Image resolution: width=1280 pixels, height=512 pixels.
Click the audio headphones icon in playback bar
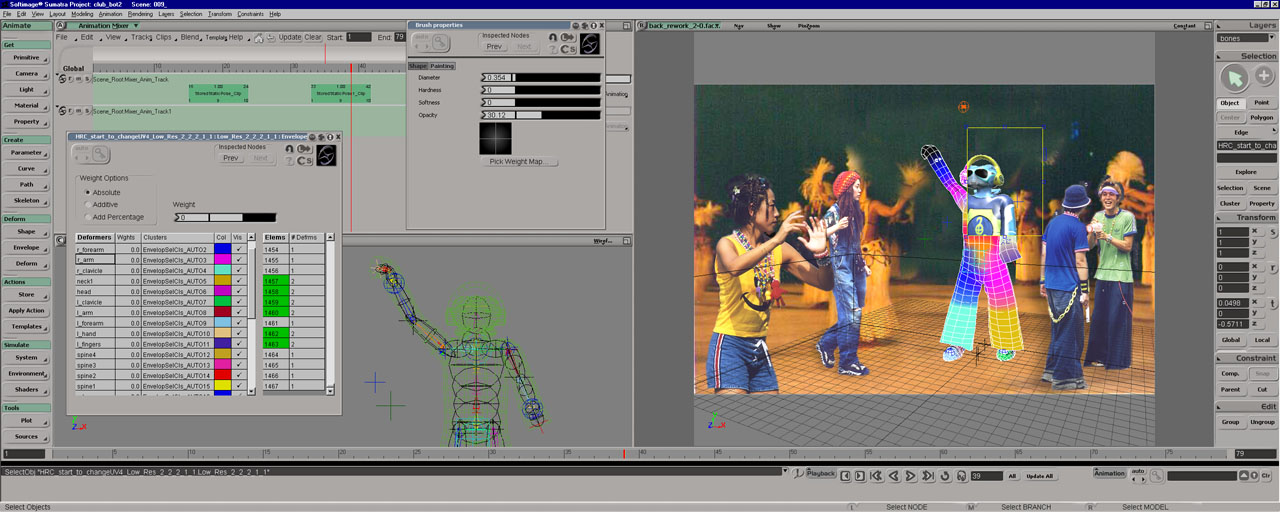961,476
